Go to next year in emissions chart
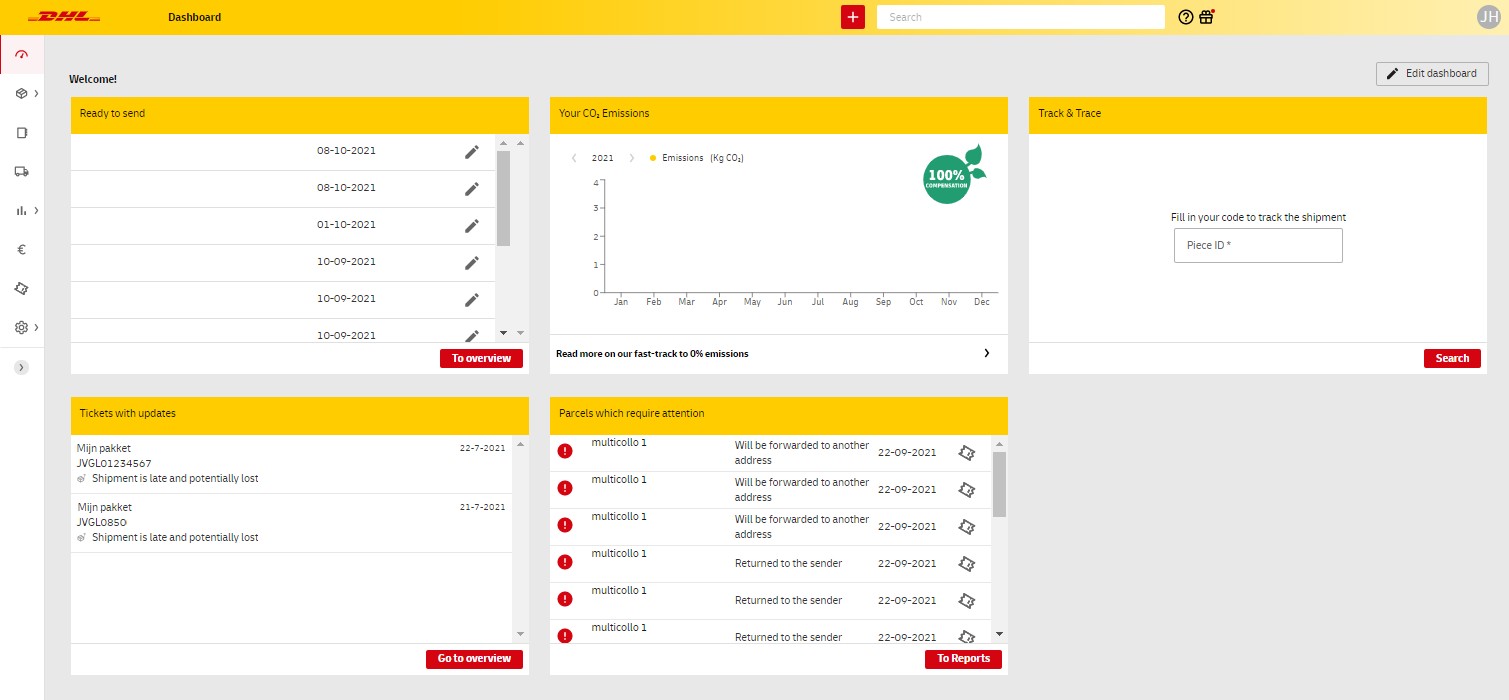 631,158
